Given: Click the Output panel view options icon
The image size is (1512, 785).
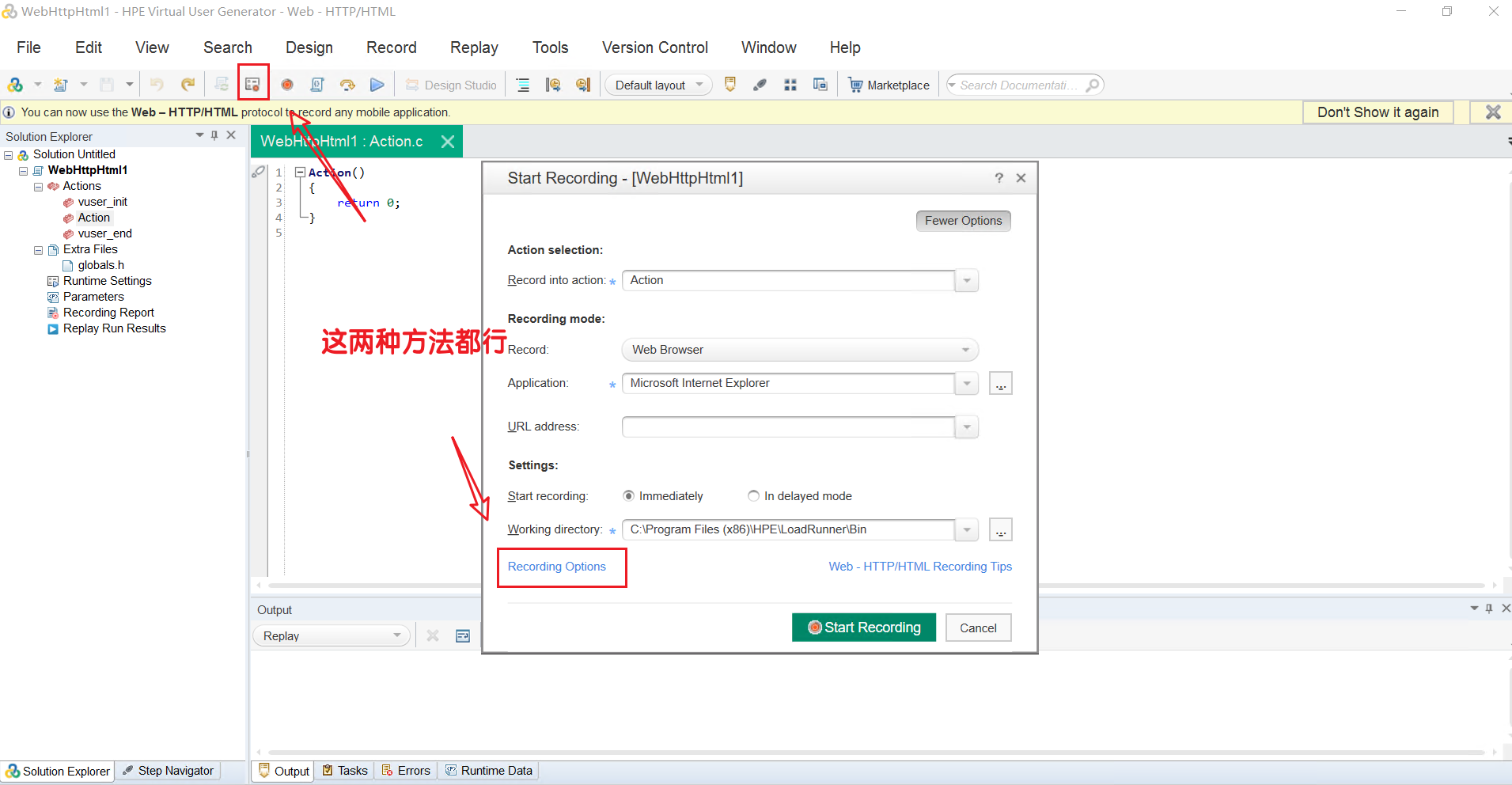Looking at the screenshot, I should [x=463, y=635].
